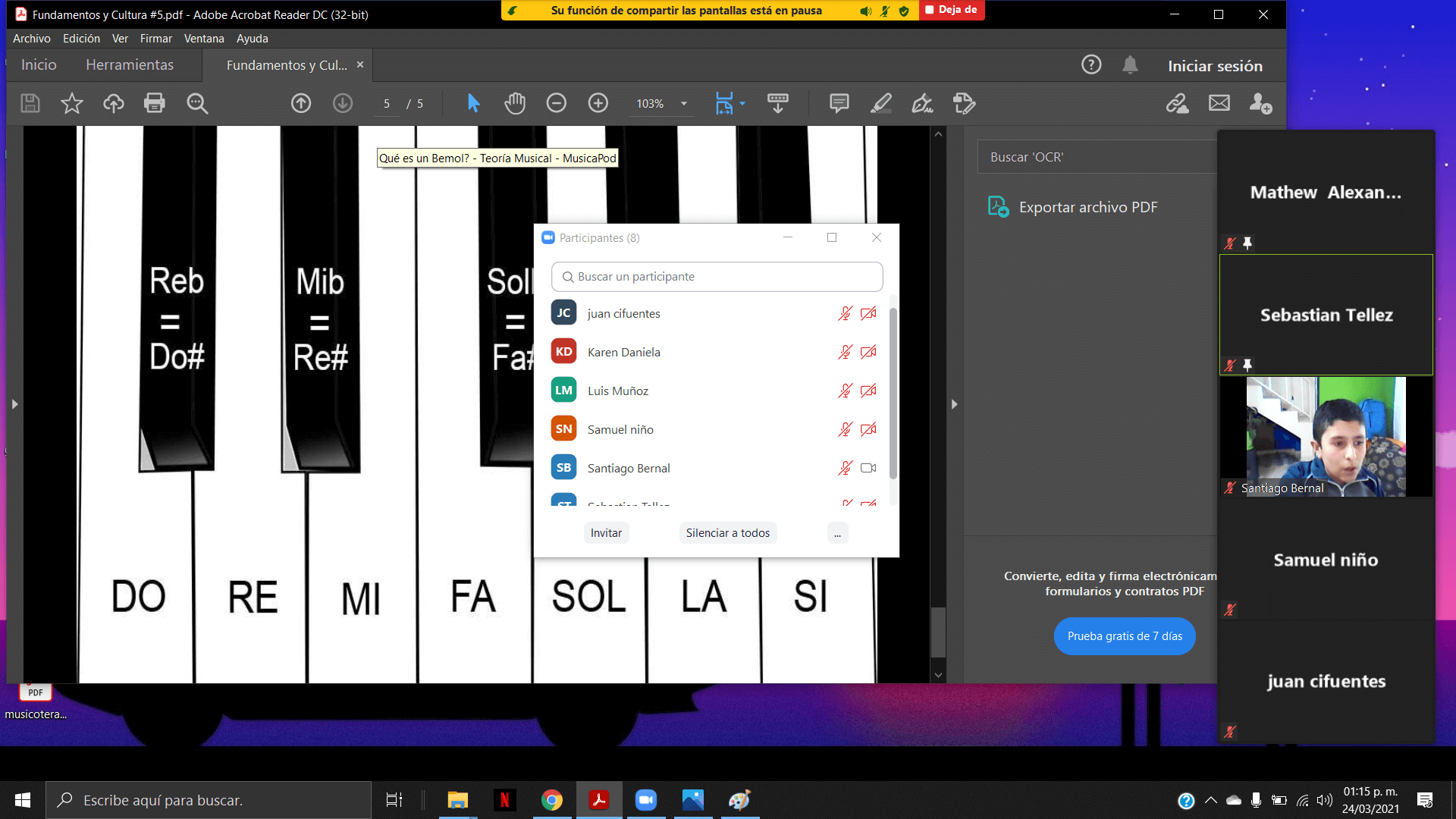Close the Fundamentos y Cul... document tab
The height and width of the screenshot is (819, 1456).
360,64
